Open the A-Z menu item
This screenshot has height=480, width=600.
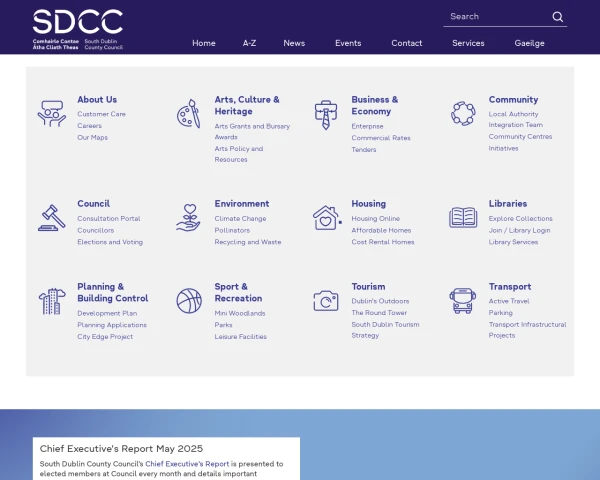click(x=249, y=43)
